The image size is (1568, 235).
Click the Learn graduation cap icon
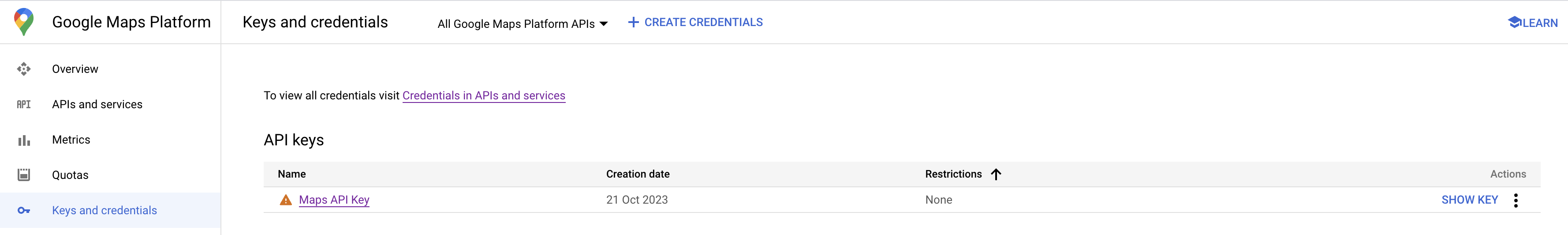pos(1515,23)
